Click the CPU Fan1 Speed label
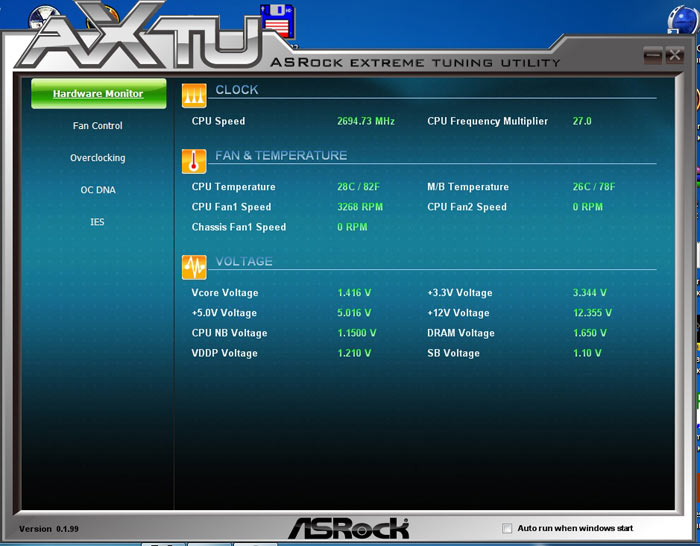 click(231, 207)
